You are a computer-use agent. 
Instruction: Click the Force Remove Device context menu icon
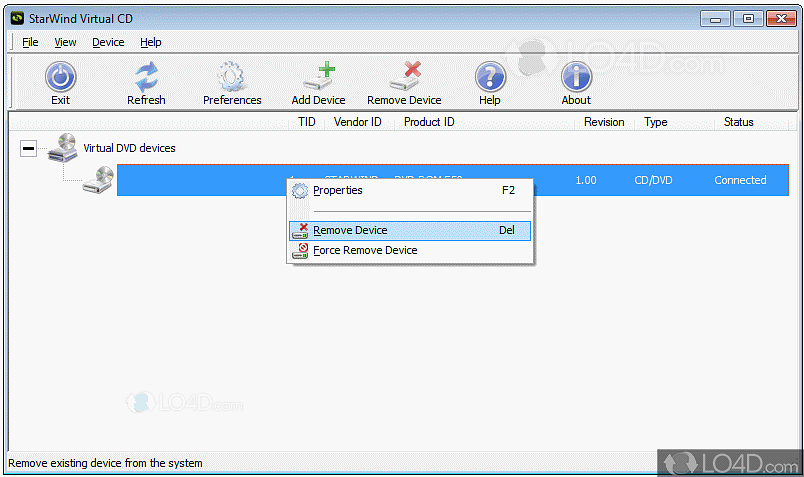point(300,251)
